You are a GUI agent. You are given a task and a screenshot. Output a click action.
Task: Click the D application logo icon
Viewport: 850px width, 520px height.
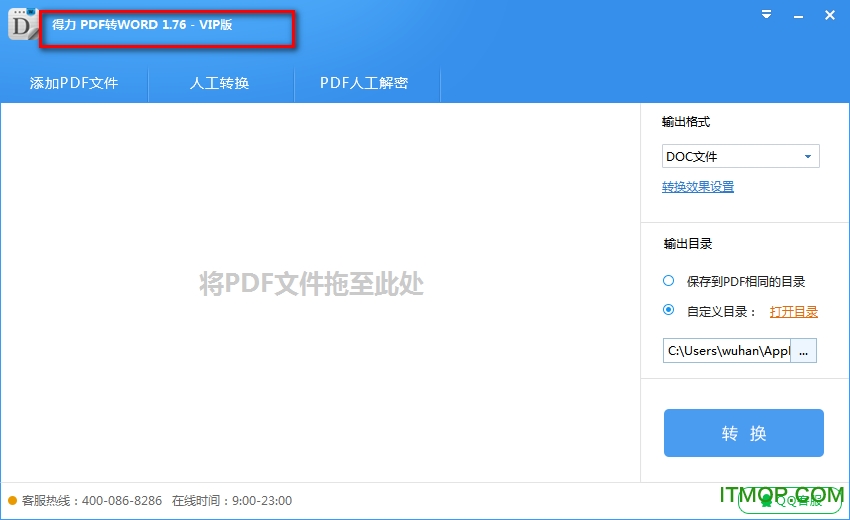pos(23,24)
